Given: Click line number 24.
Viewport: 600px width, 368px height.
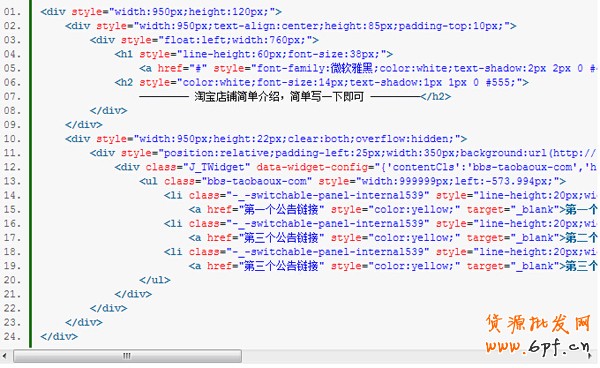Looking at the screenshot, I should coord(12,337).
